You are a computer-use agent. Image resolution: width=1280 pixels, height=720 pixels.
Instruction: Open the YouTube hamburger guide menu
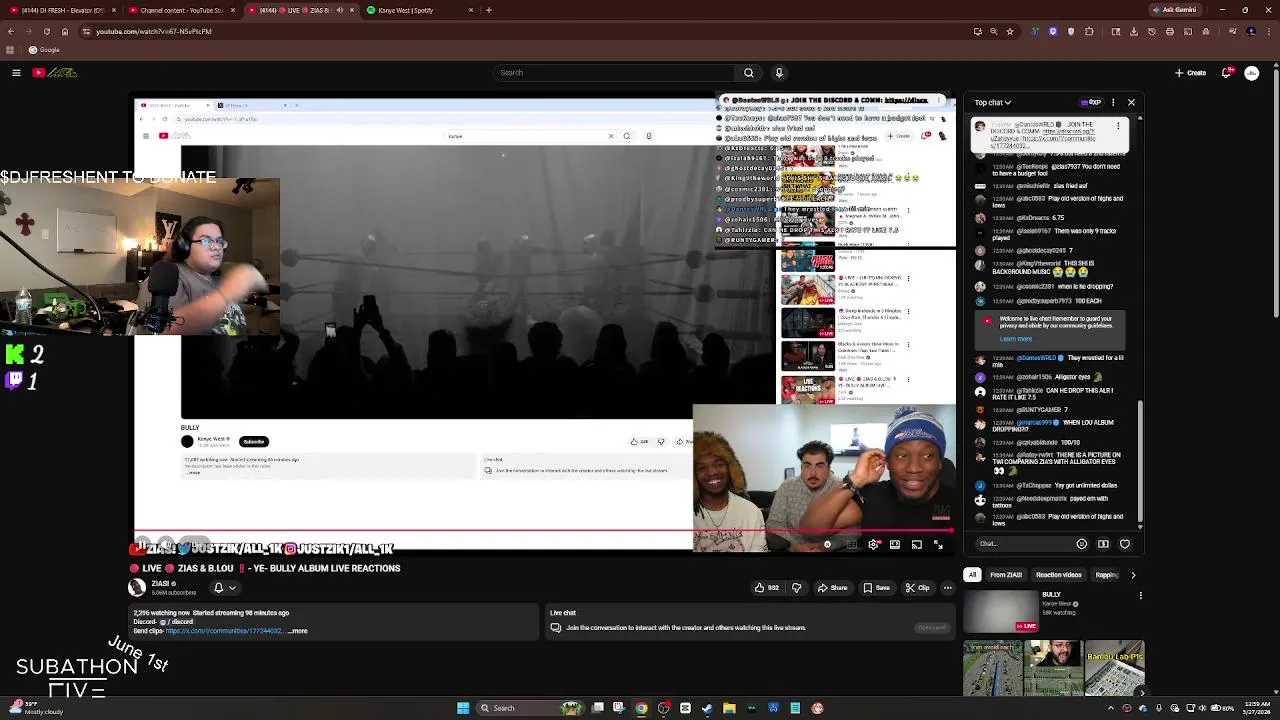[16, 72]
